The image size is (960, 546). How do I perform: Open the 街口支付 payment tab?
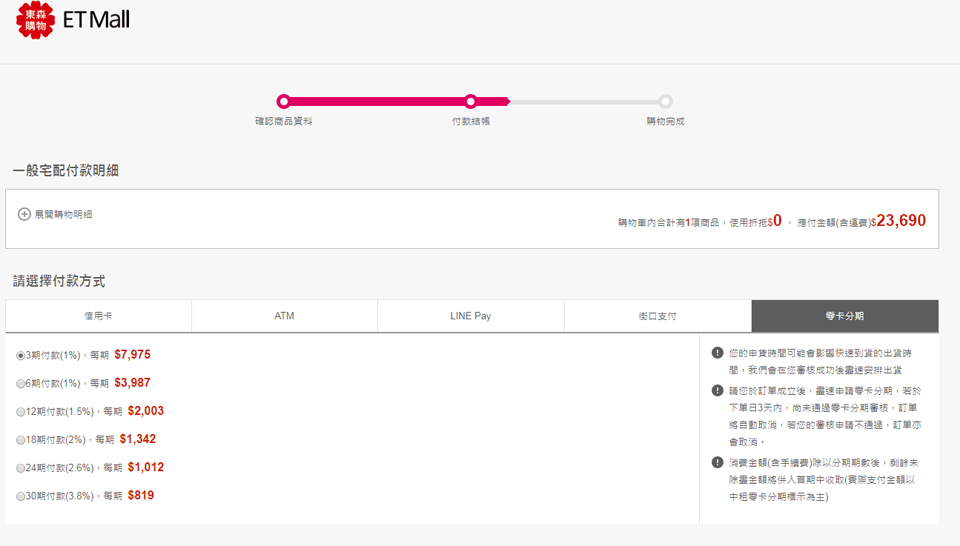(x=657, y=316)
